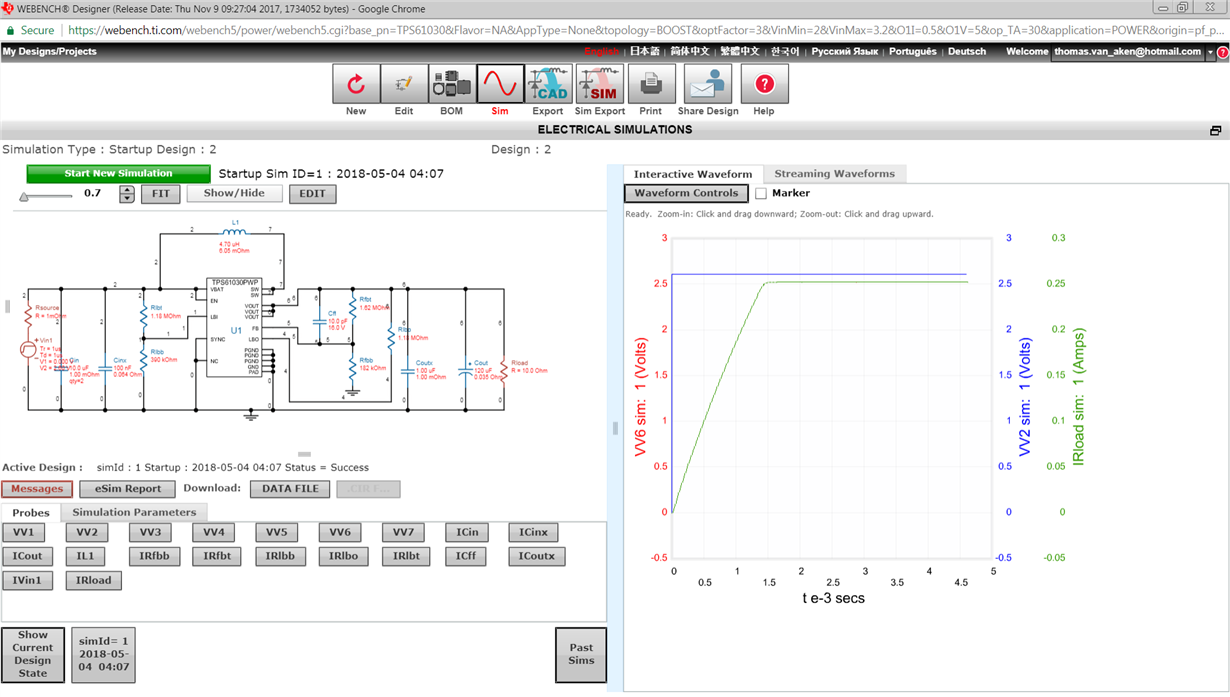The width and height of the screenshot is (1230, 697).
Task: Toggle the ICoutx probe
Action: tap(537, 556)
